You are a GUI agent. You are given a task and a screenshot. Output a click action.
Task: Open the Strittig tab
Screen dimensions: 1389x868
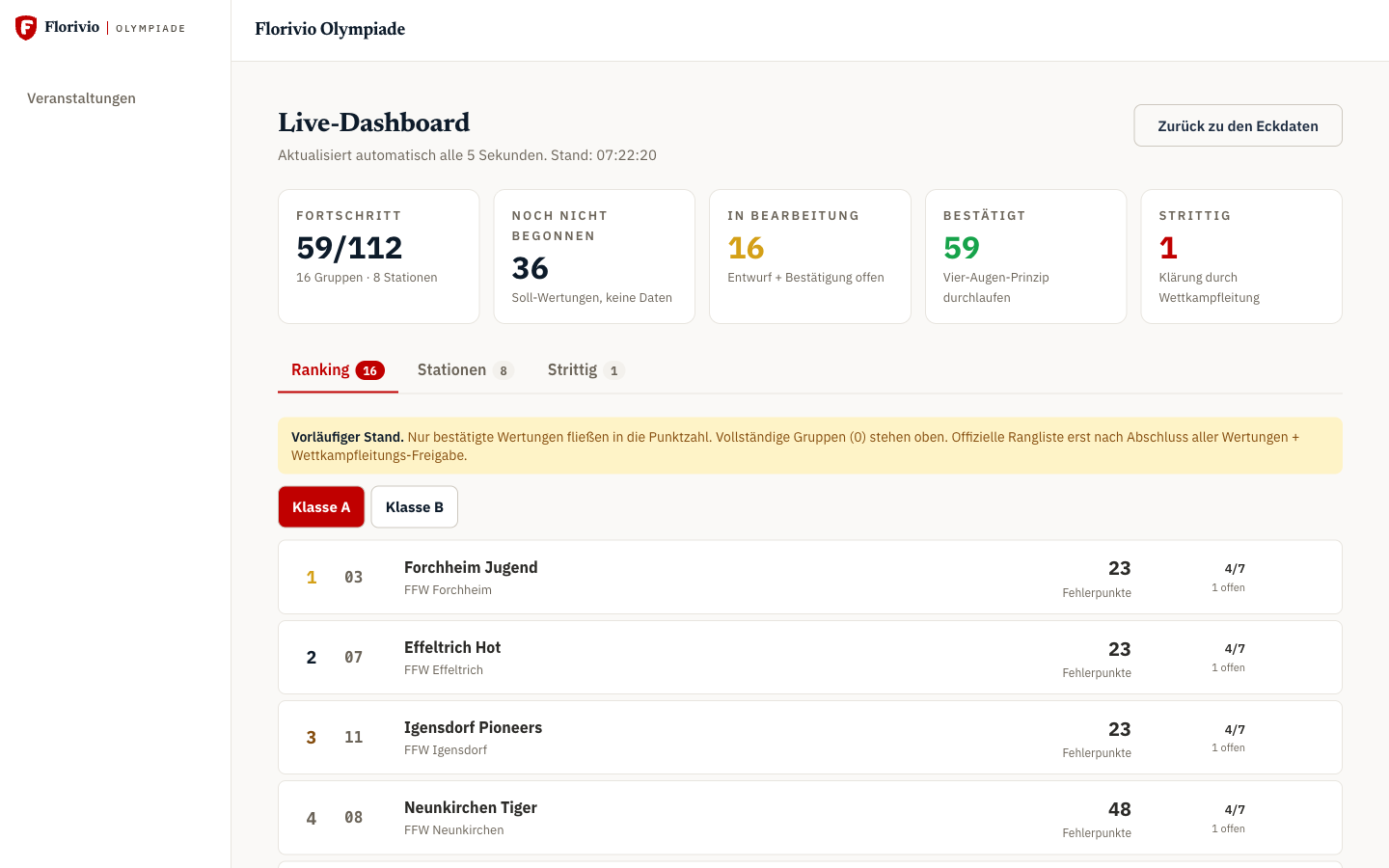(x=586, y=370)
